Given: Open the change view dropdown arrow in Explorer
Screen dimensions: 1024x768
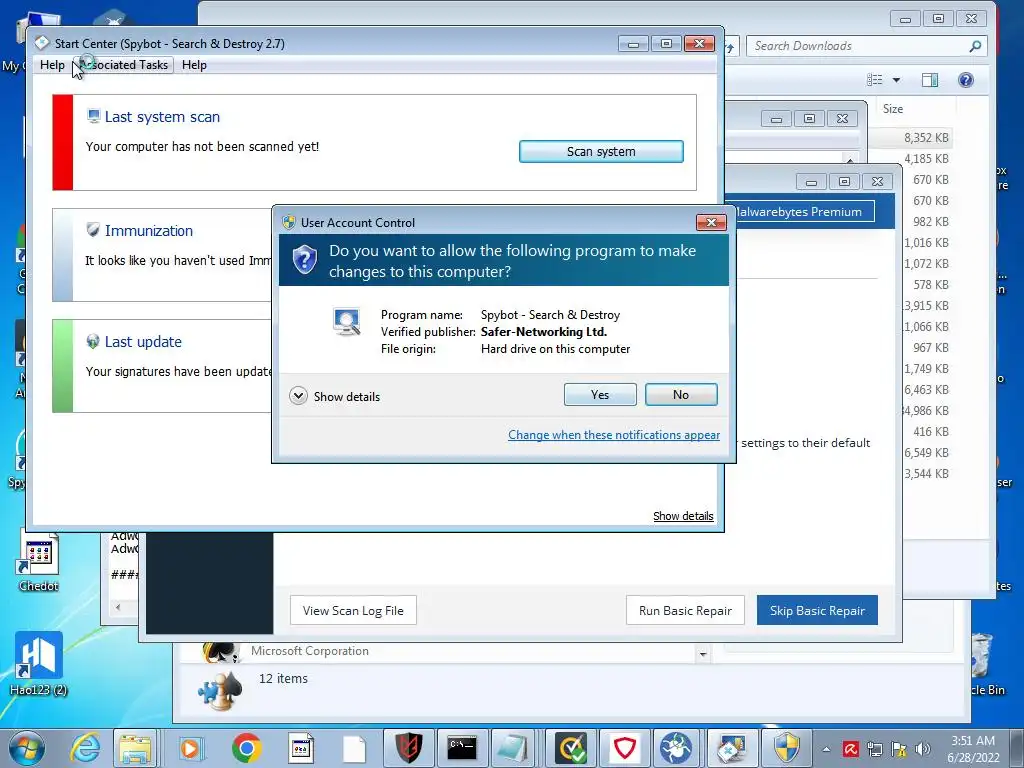Looking at the screenshot, I should tap(897, 80).
